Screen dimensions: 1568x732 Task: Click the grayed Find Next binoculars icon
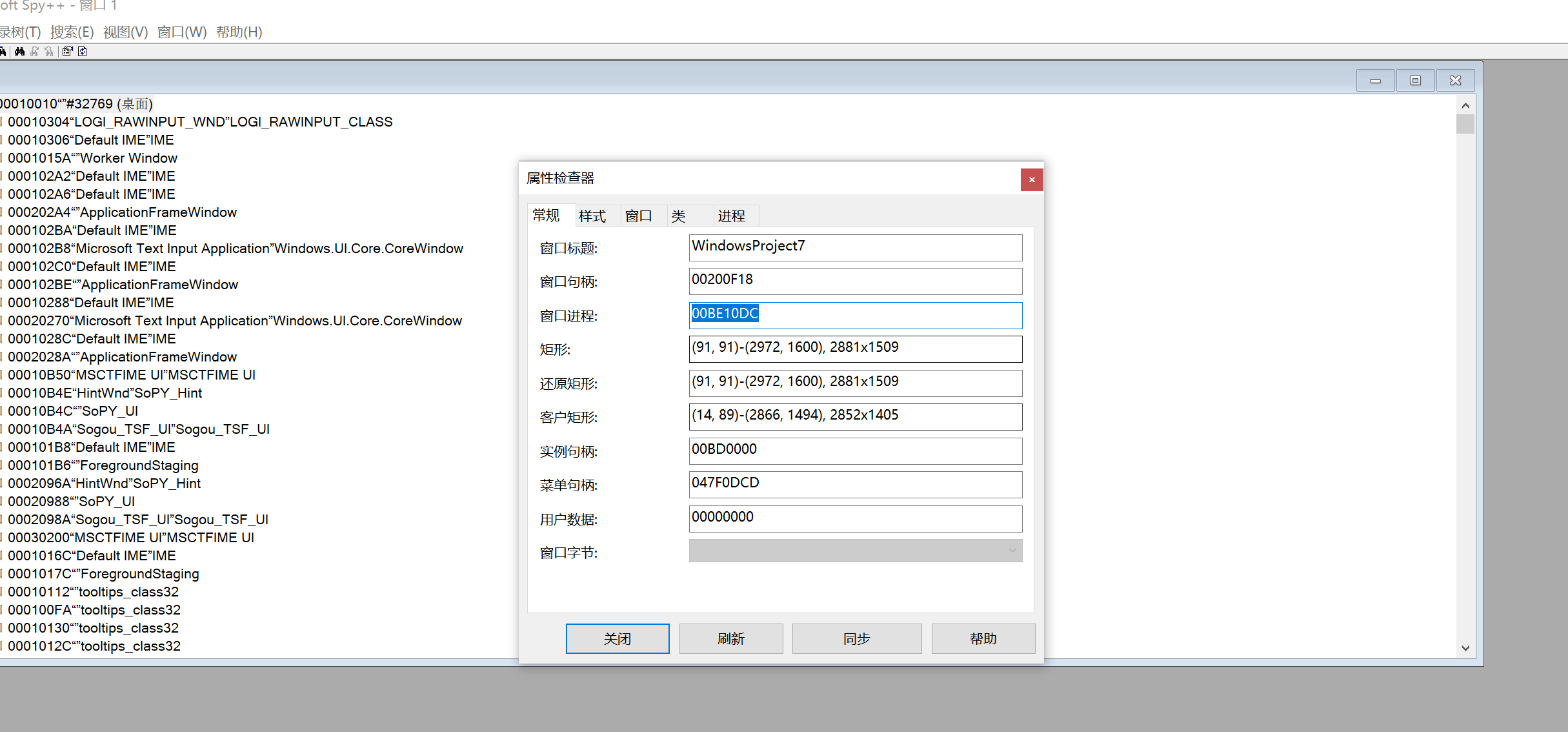point(35,52)
